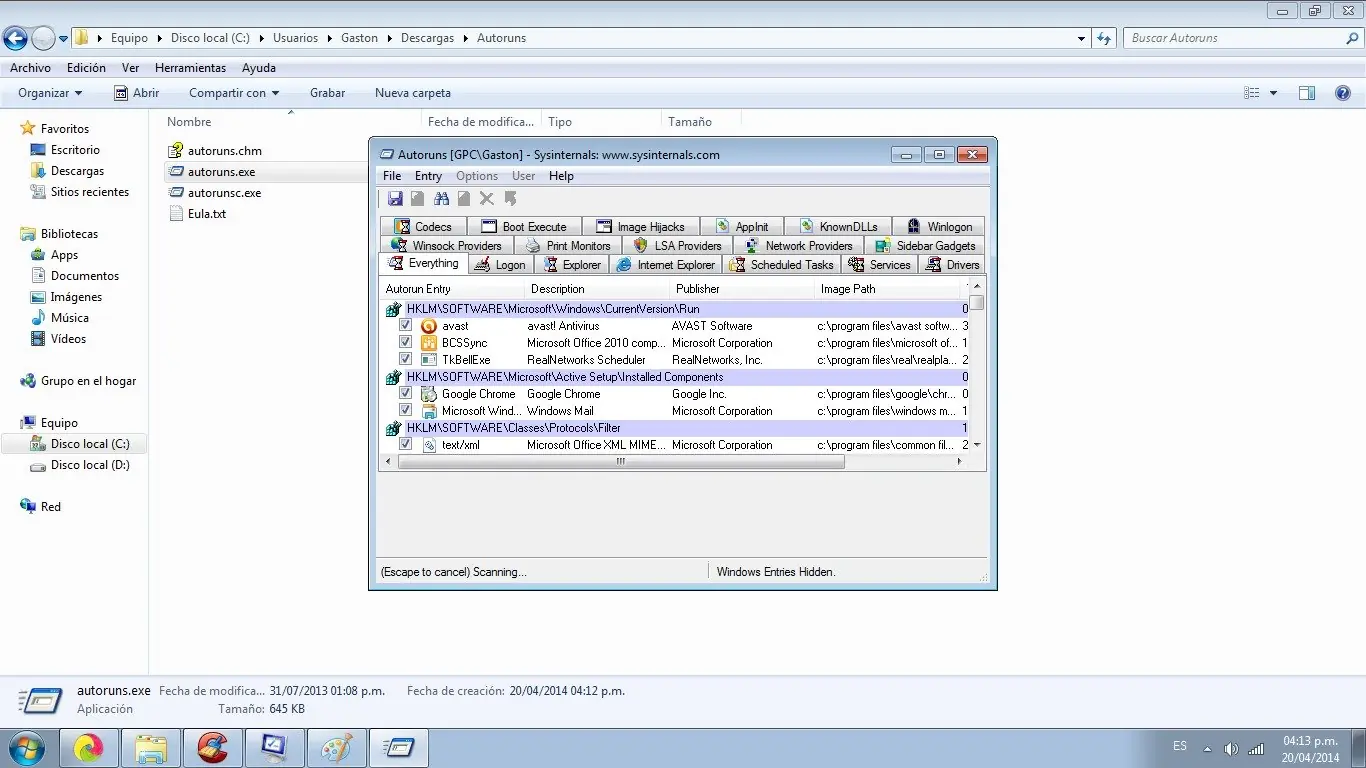Open autoruns.chm help file icon in Explorer

pyautogui.click(x=176, y=151)
